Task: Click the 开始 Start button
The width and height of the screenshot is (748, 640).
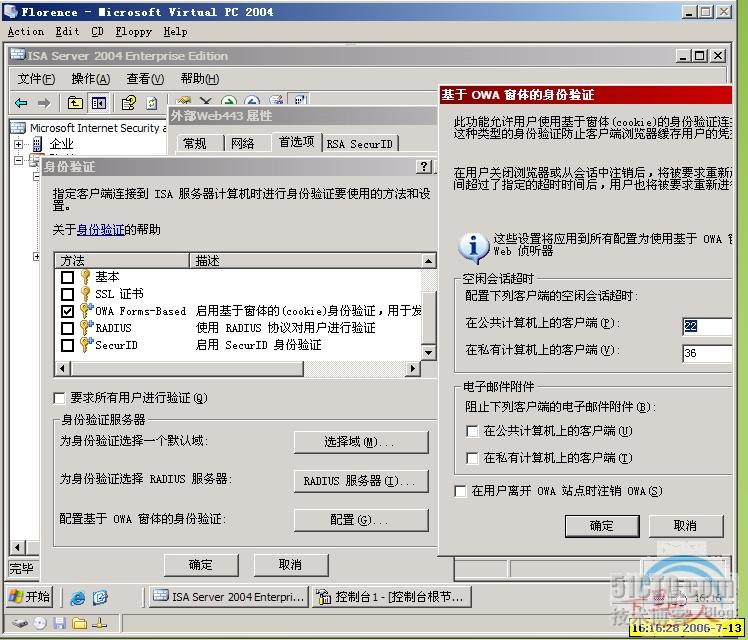Action: [x=29, y=597]
